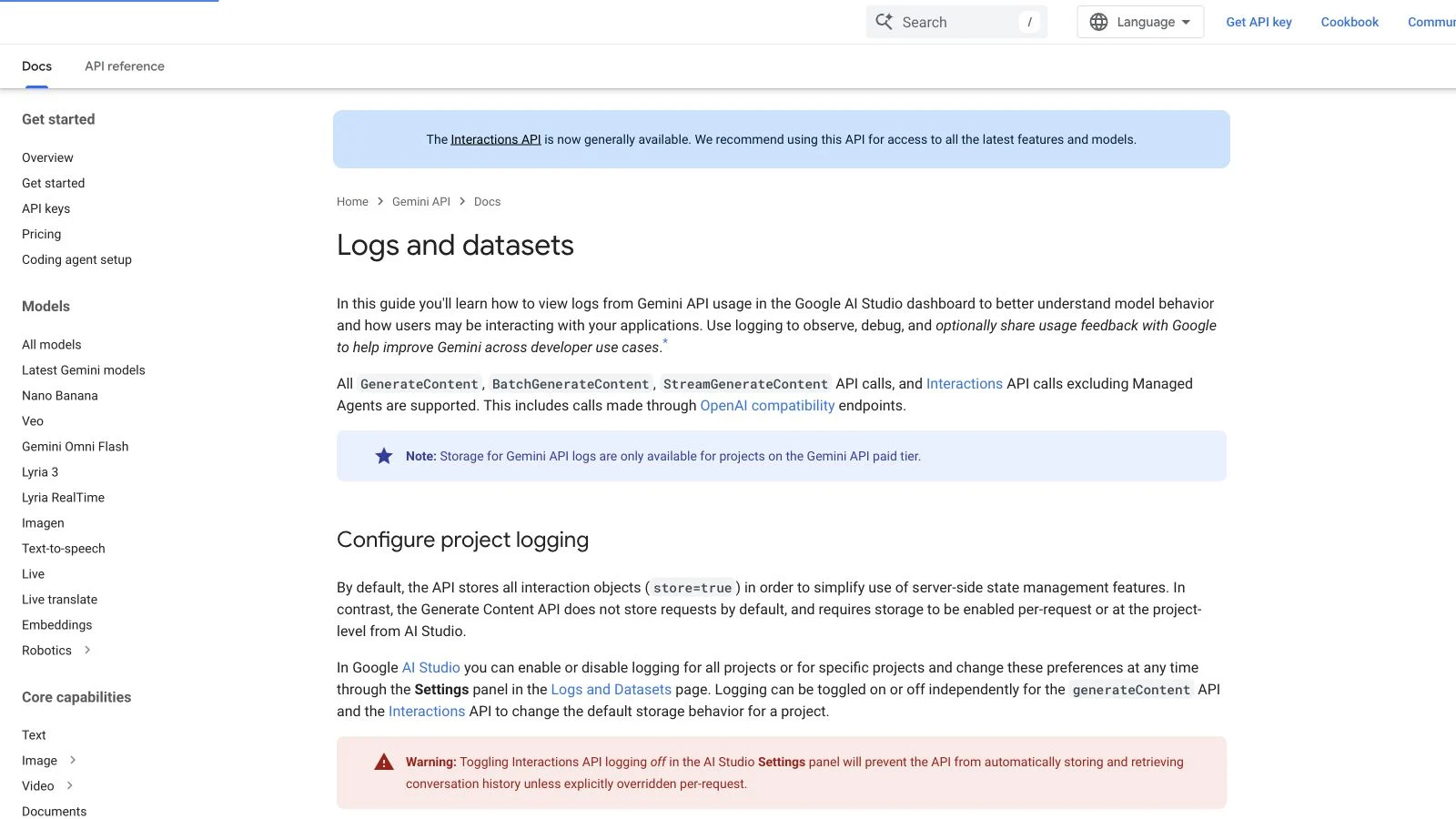Open the Interactions link in logging paragraph
The image size is (1456, 819).
[427, 712]
